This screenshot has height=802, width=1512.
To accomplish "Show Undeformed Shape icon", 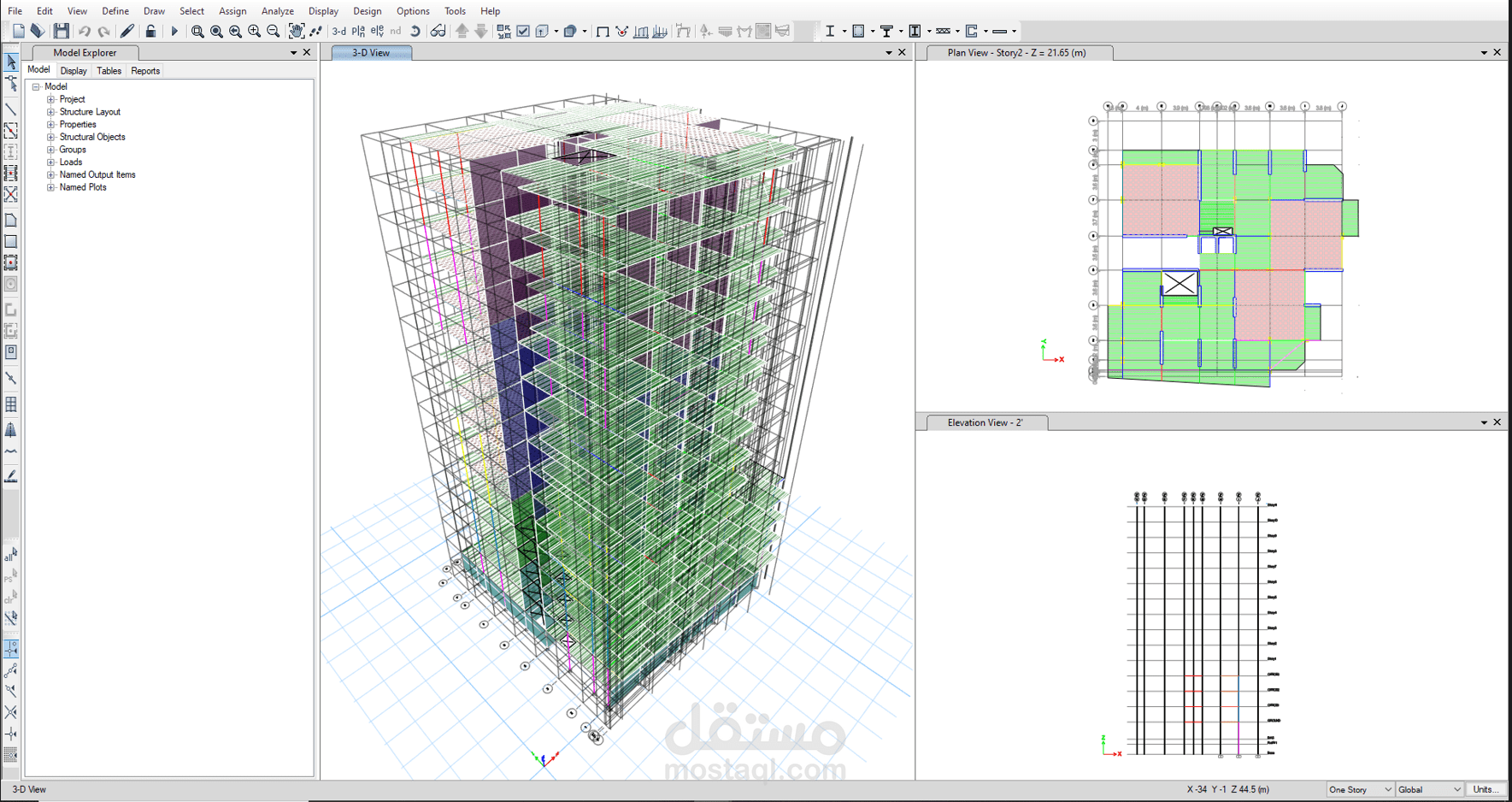I will tap(603, 32).
